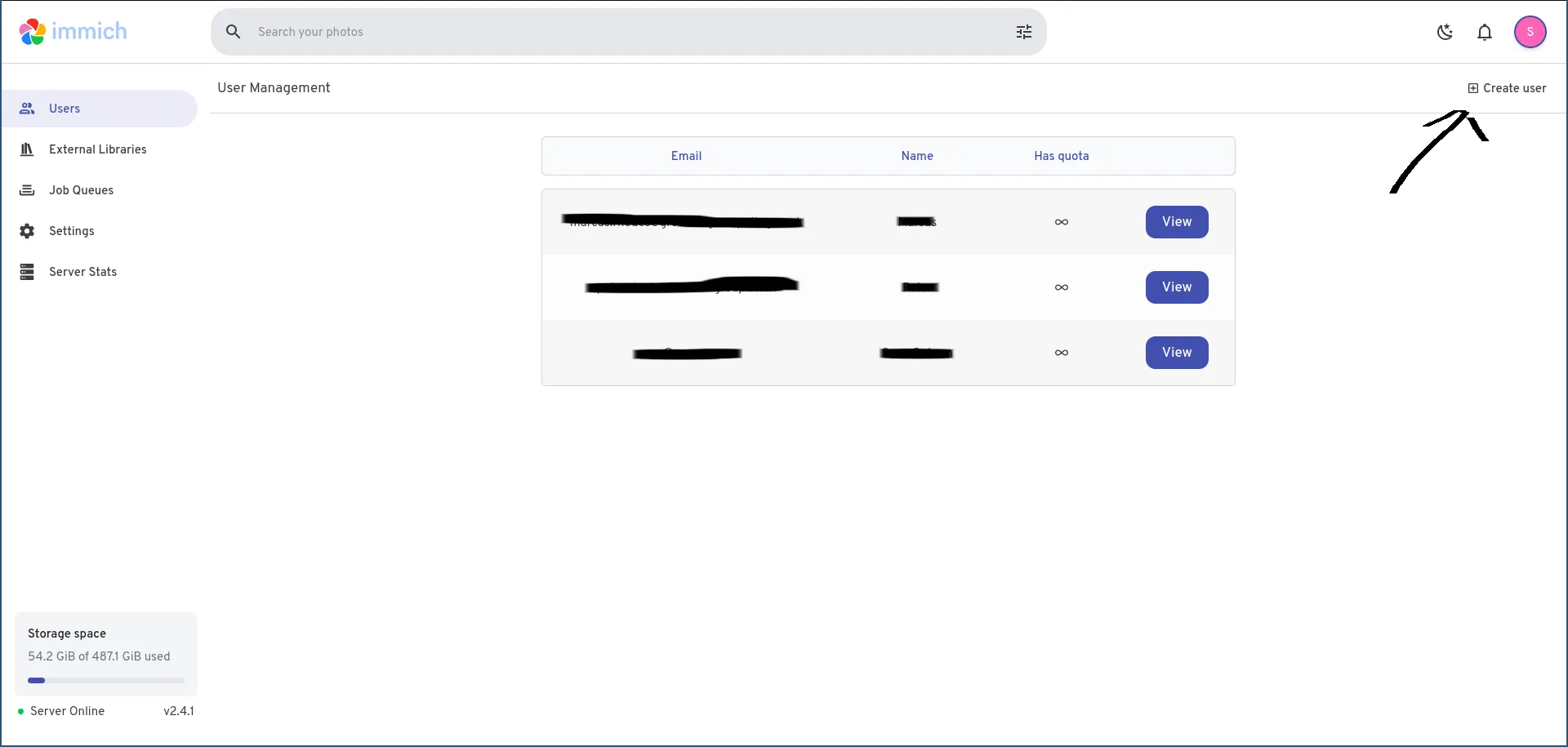This screenshot has width=1568, height=747.
Task: Open Job Queues from the sidebar icon
Action: (28, 189)
